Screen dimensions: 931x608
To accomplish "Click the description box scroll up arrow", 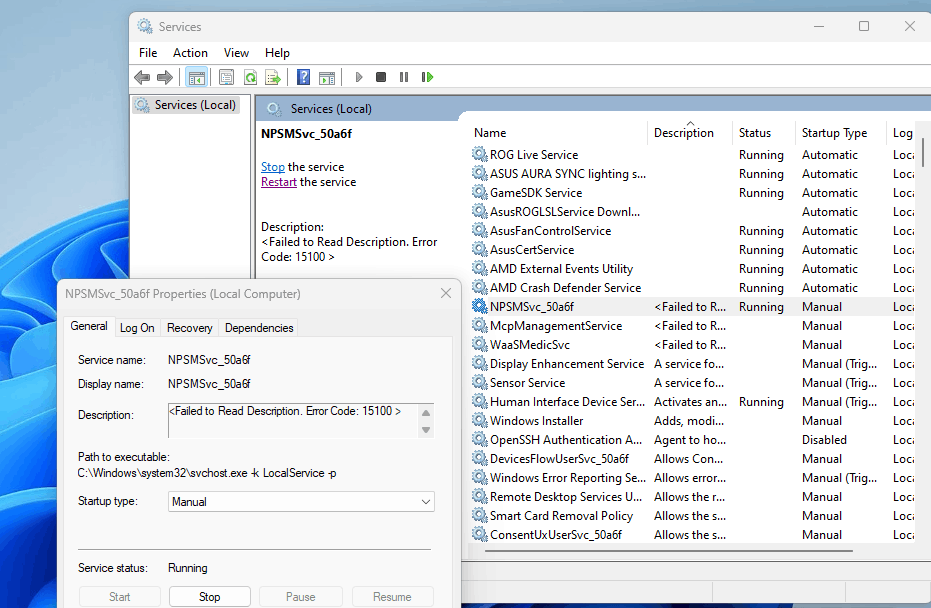I will (x=426, y=413).
